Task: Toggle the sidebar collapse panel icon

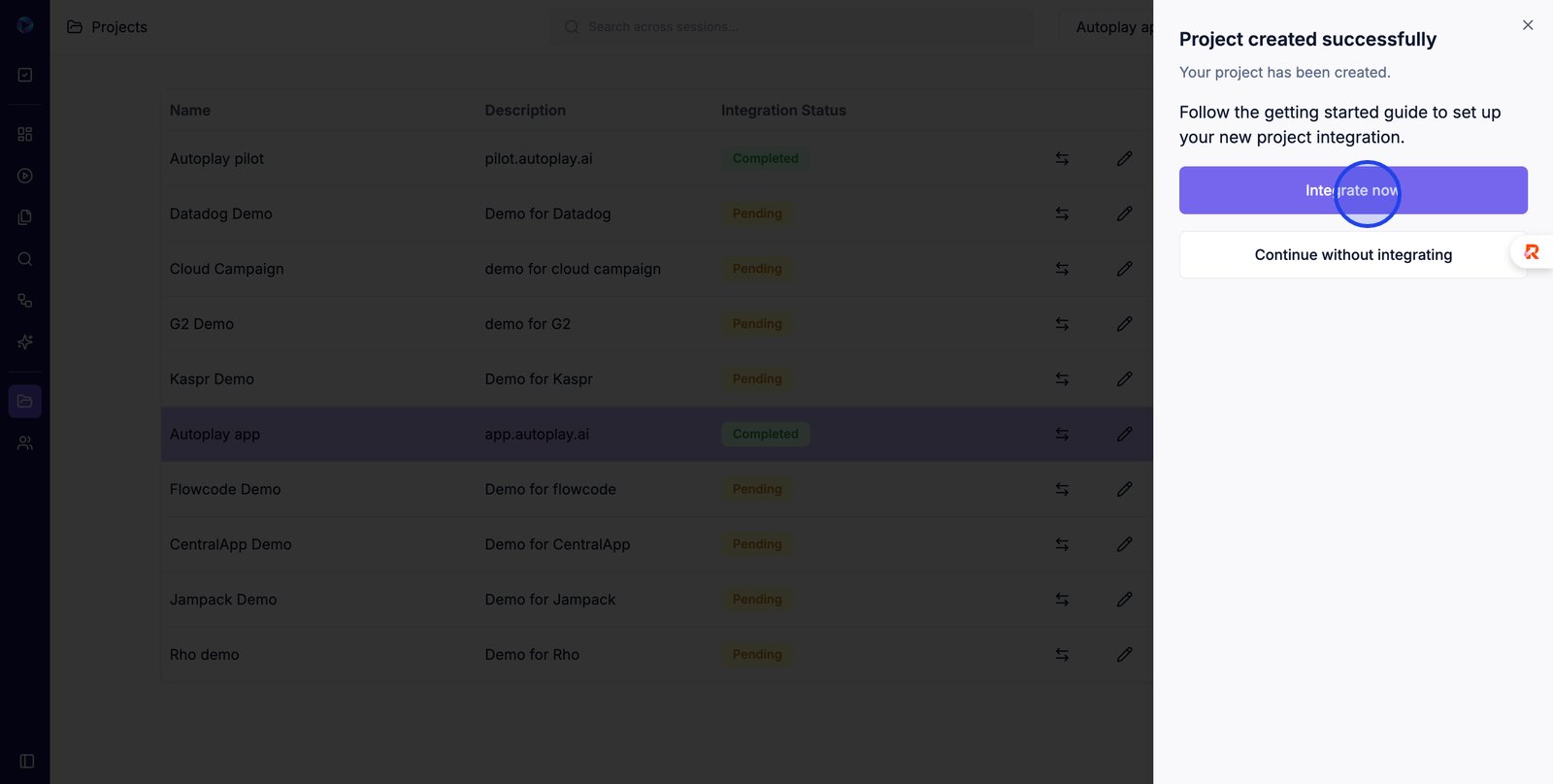Action: [x=27, y=762]
